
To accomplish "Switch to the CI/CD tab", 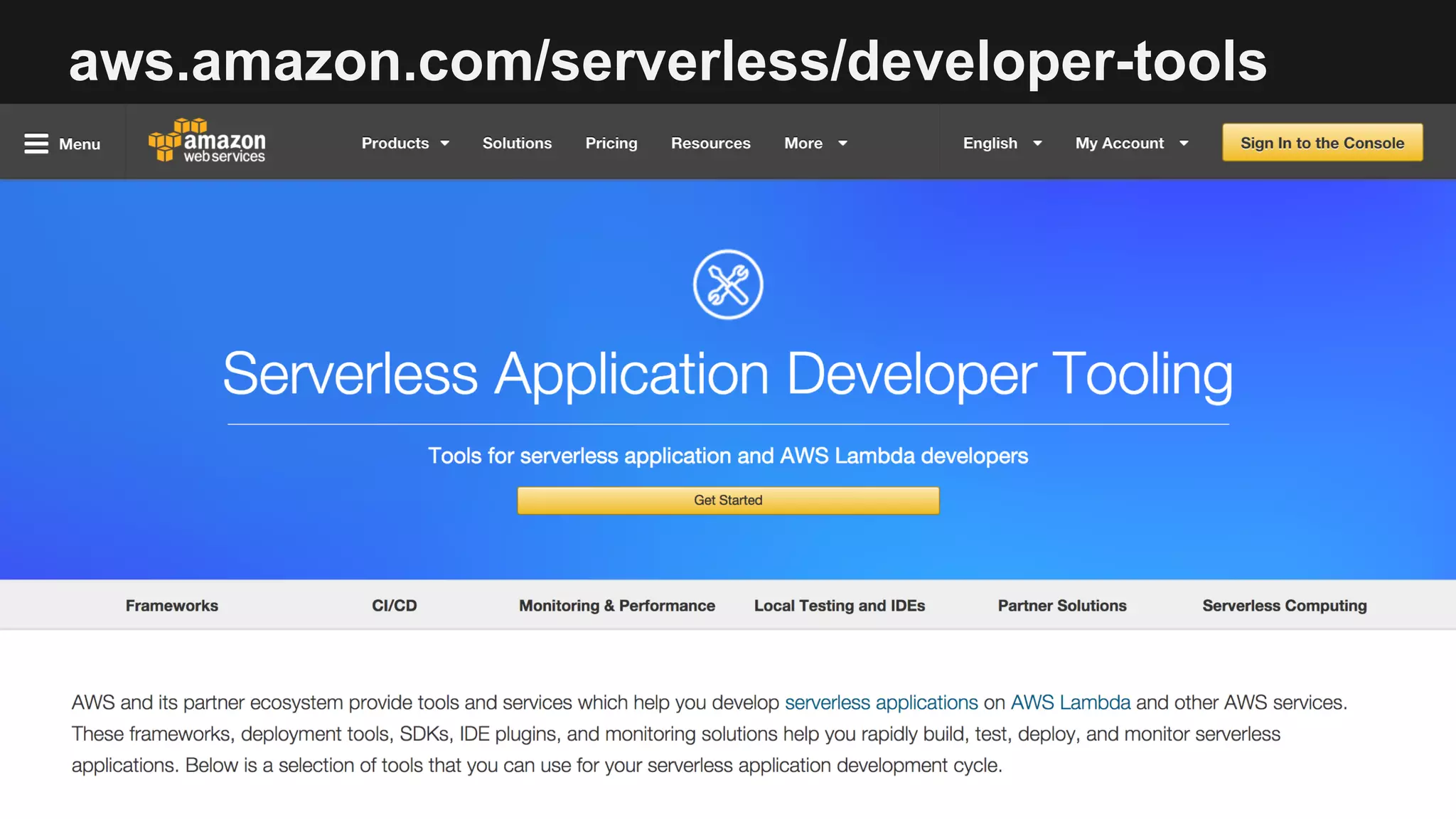I will point(395,606).
